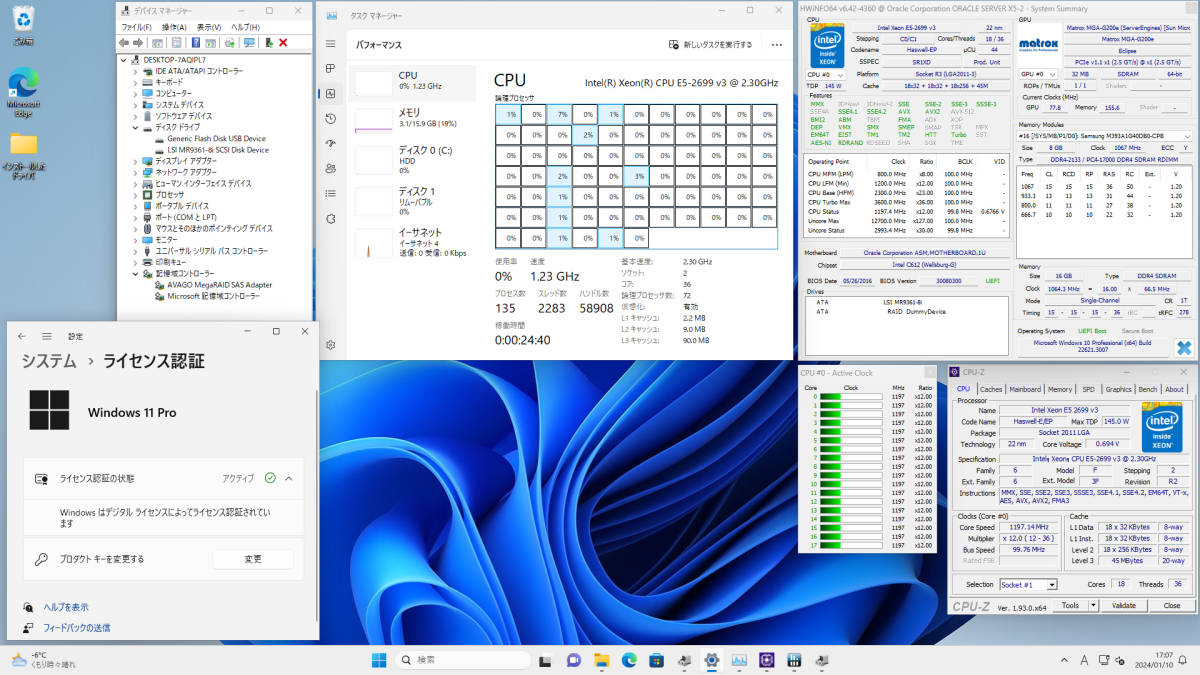Viewport: 1200px width, 675px height.
Task: Click the HWiNFO blue X close icon
Action: coord(1184,347)
